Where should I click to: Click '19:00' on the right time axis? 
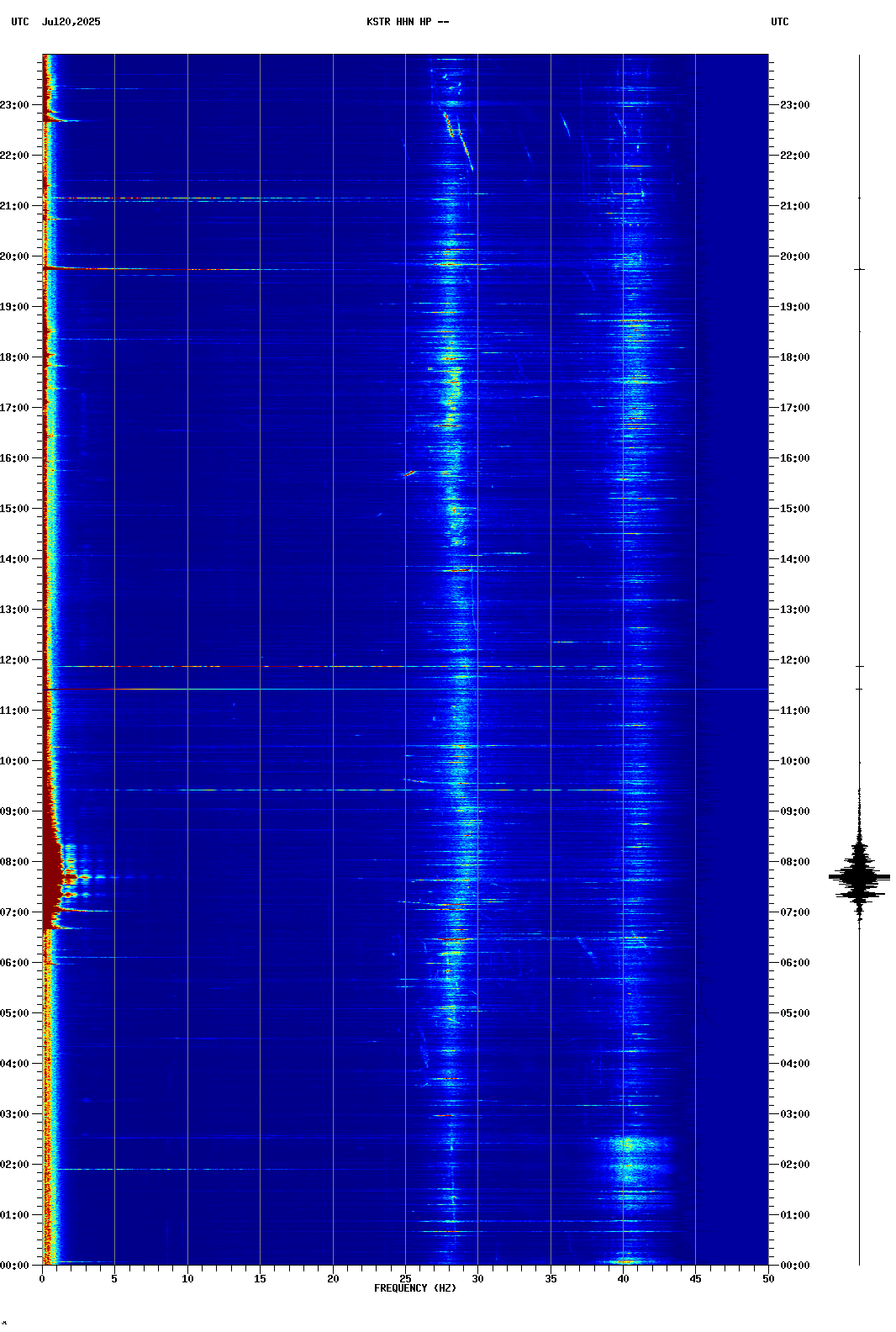795,307
